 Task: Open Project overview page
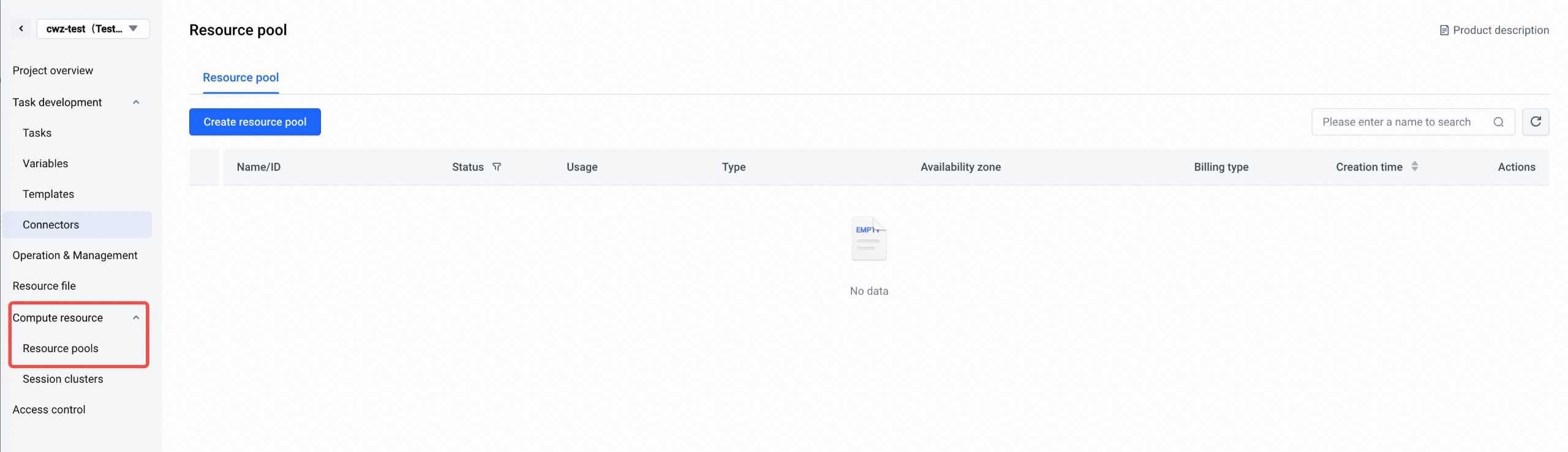[53, 70]
